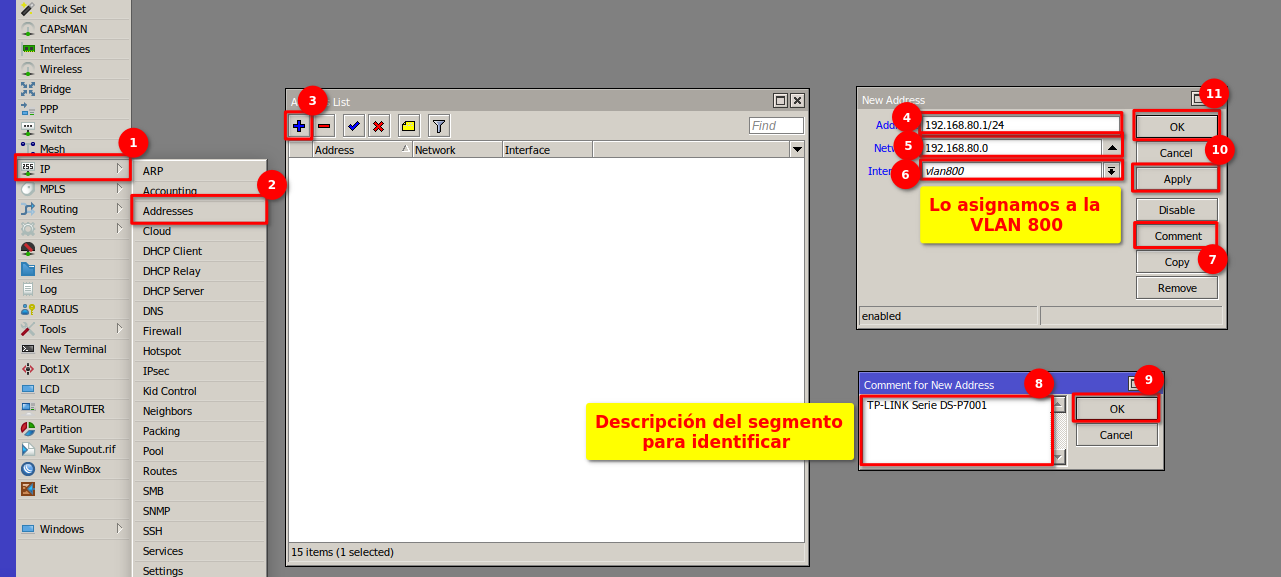Open Interfaces from the sidebar

coord(64,49)
